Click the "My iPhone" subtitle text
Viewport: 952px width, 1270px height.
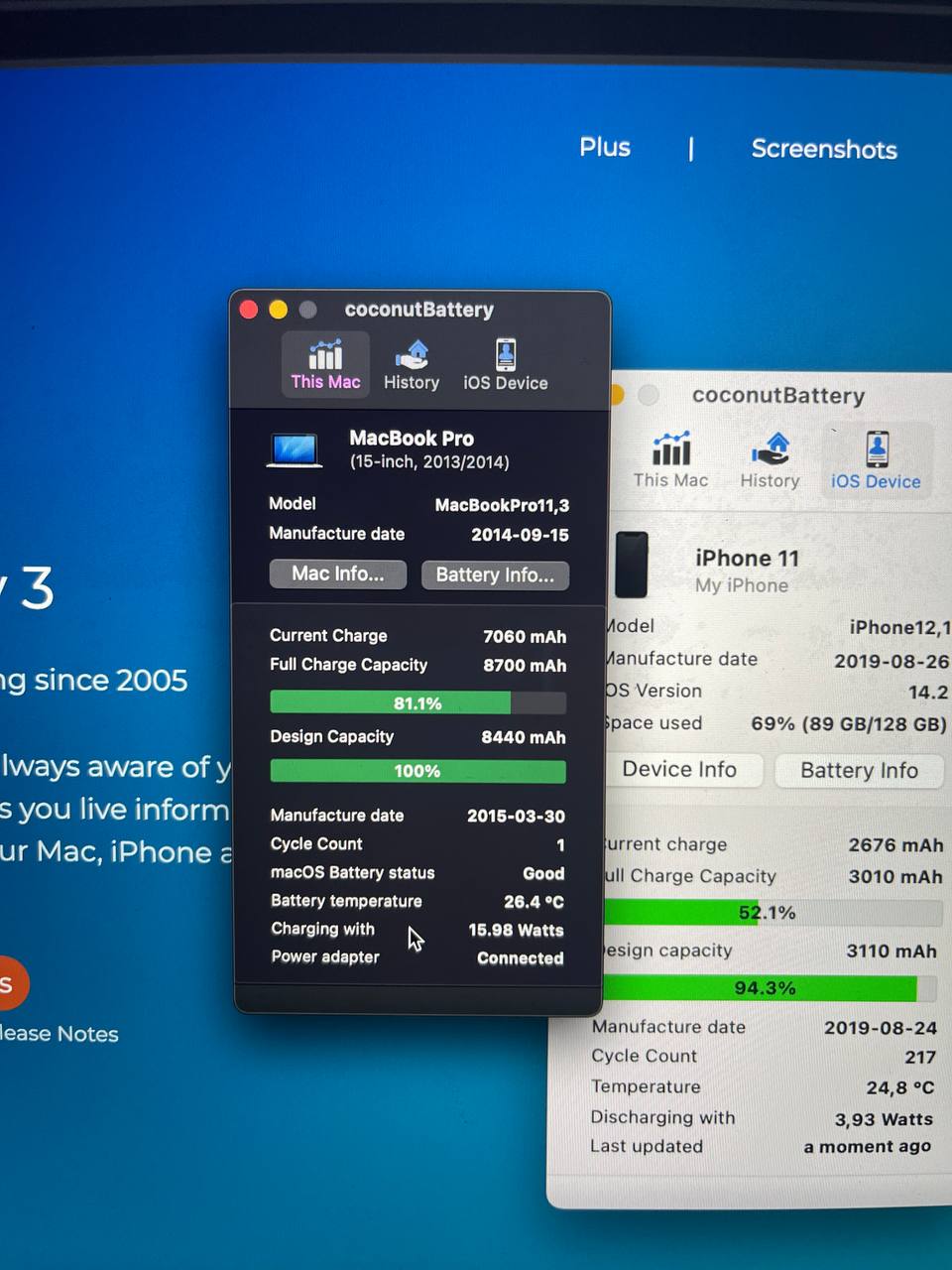(742, 585)
